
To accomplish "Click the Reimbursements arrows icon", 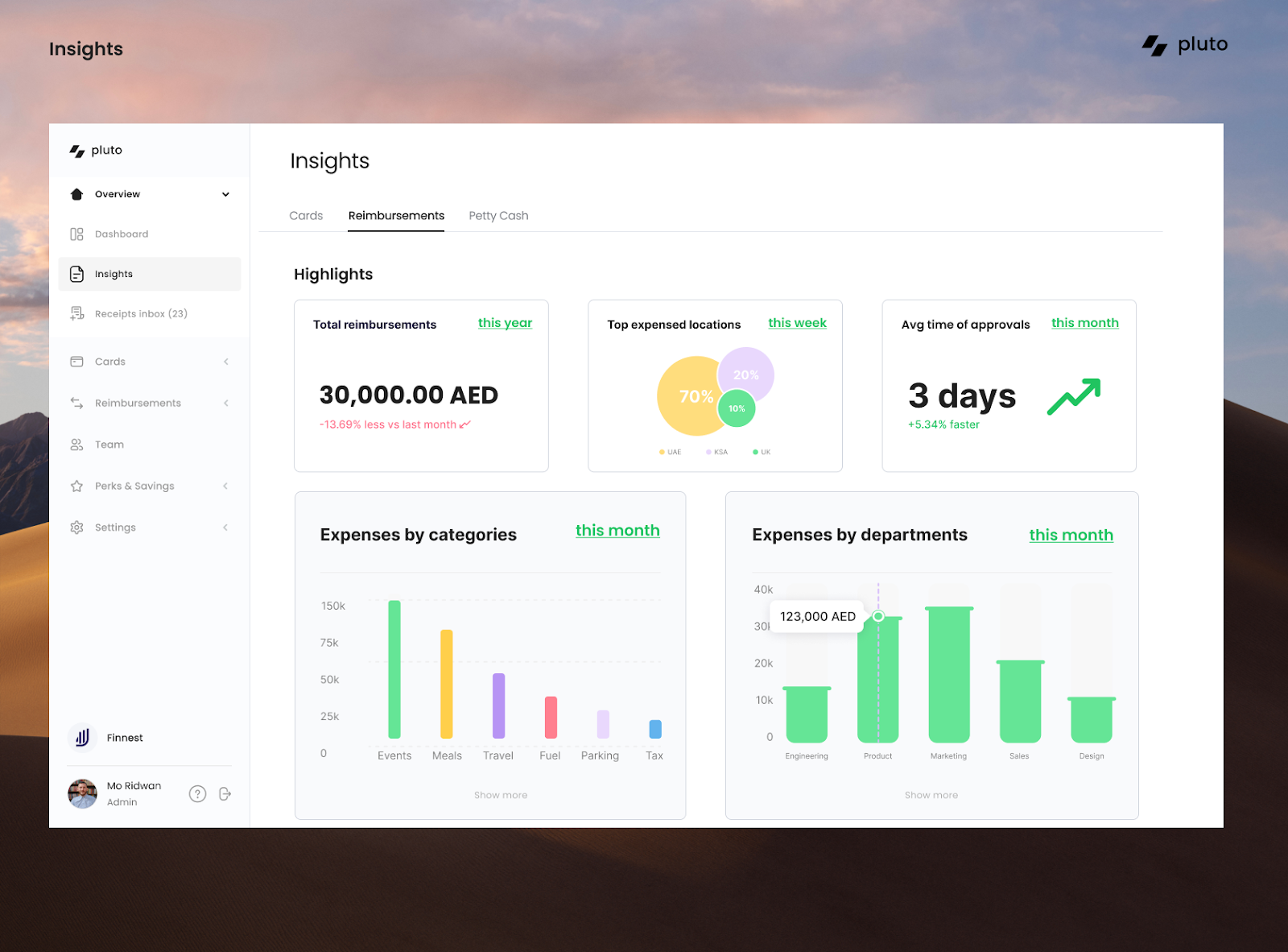I will 76,403.
